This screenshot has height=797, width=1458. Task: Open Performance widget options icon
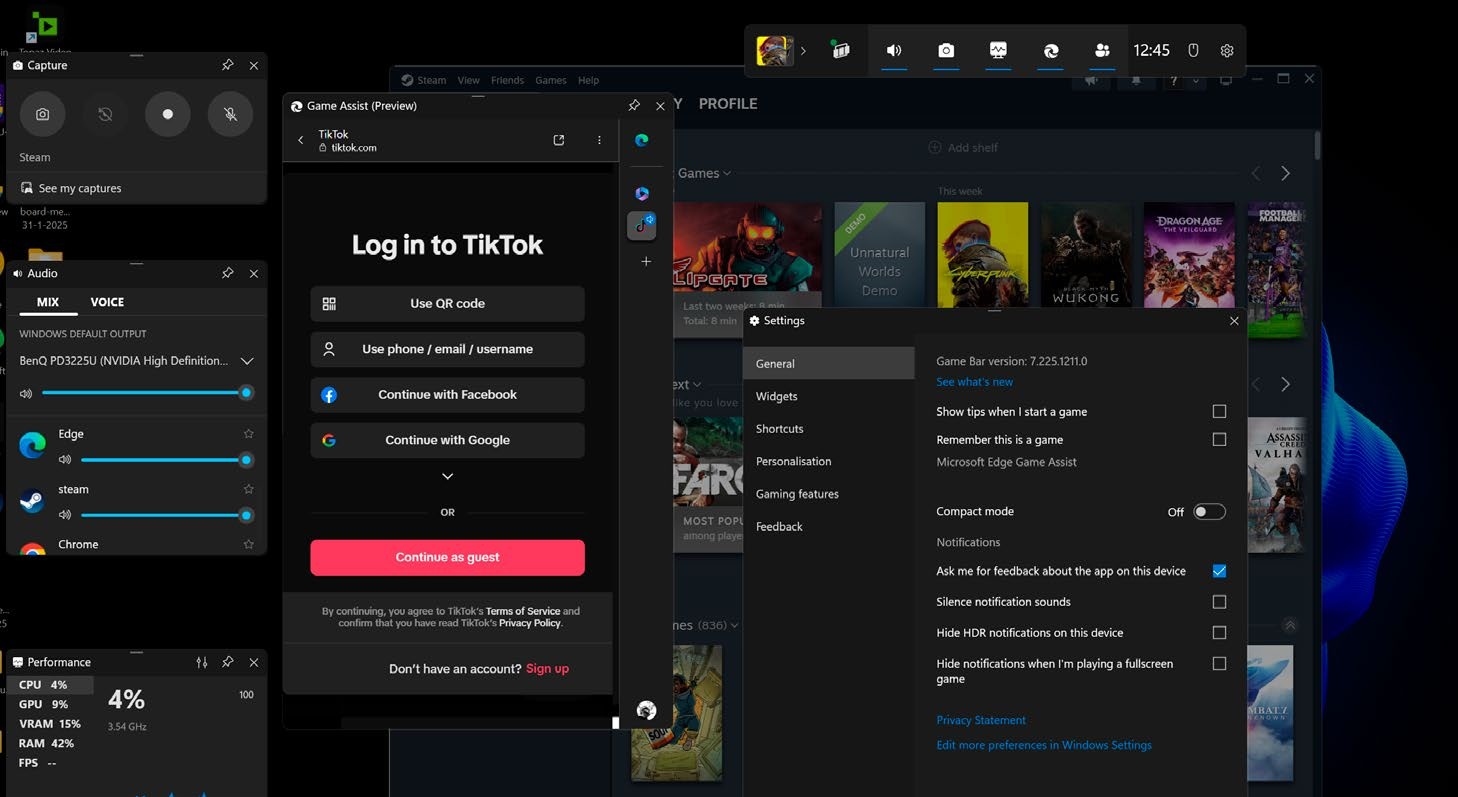[x=202, y=662]
